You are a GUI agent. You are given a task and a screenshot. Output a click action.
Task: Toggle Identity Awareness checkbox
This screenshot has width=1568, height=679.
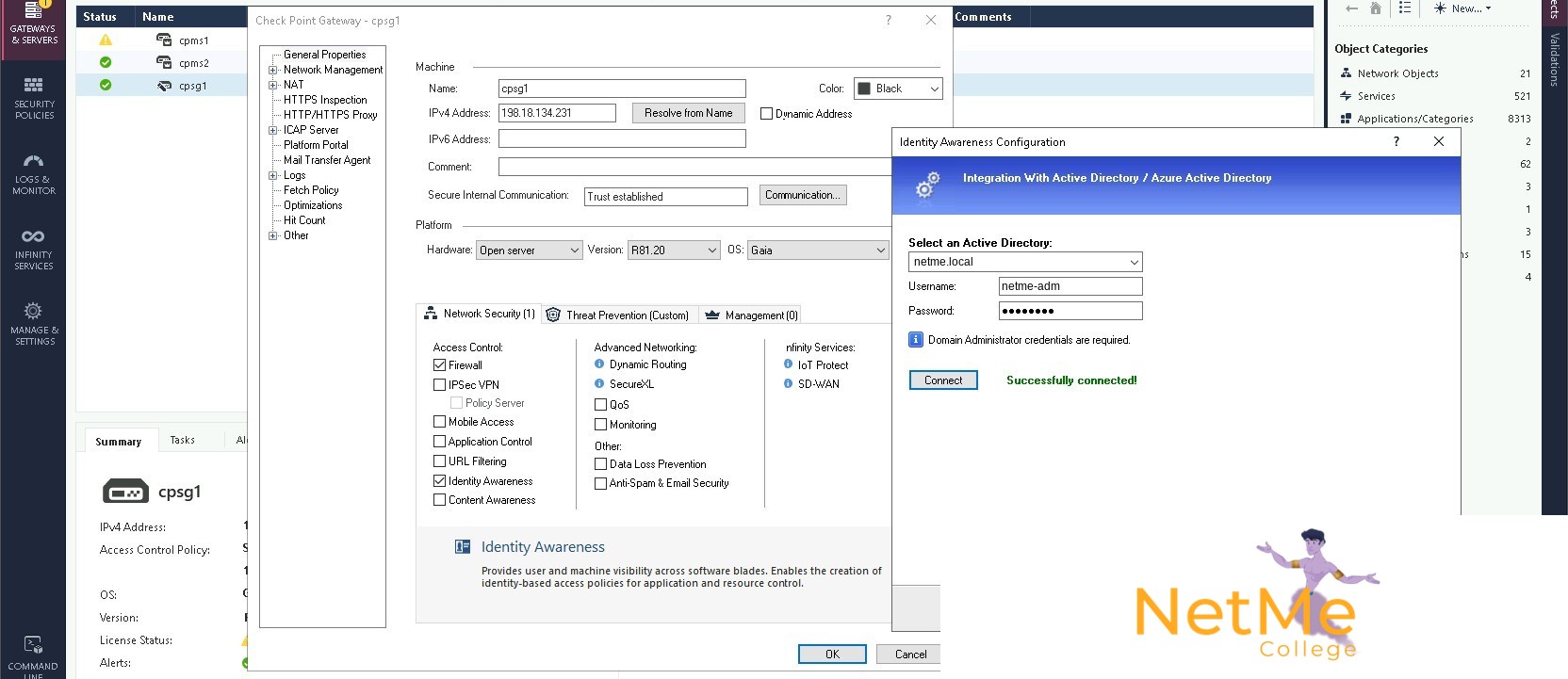tap(439, 481)
